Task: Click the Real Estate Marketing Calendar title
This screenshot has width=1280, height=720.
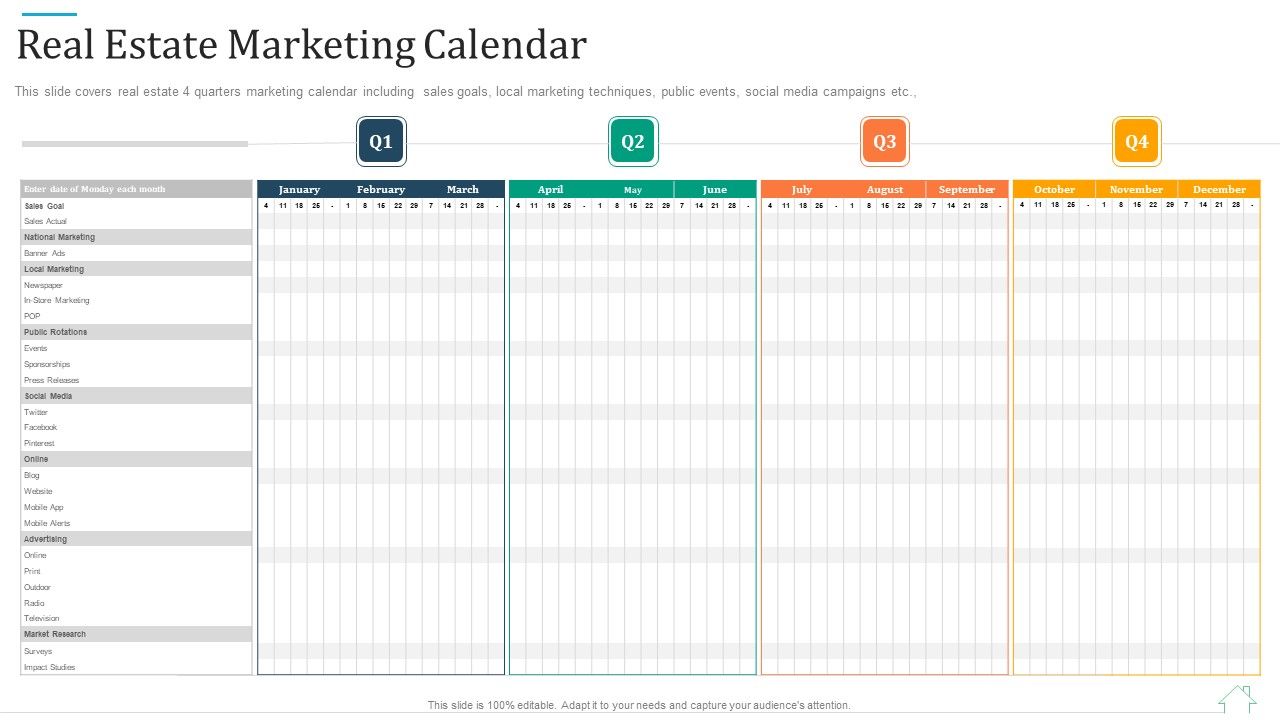Action: [302, 46]
